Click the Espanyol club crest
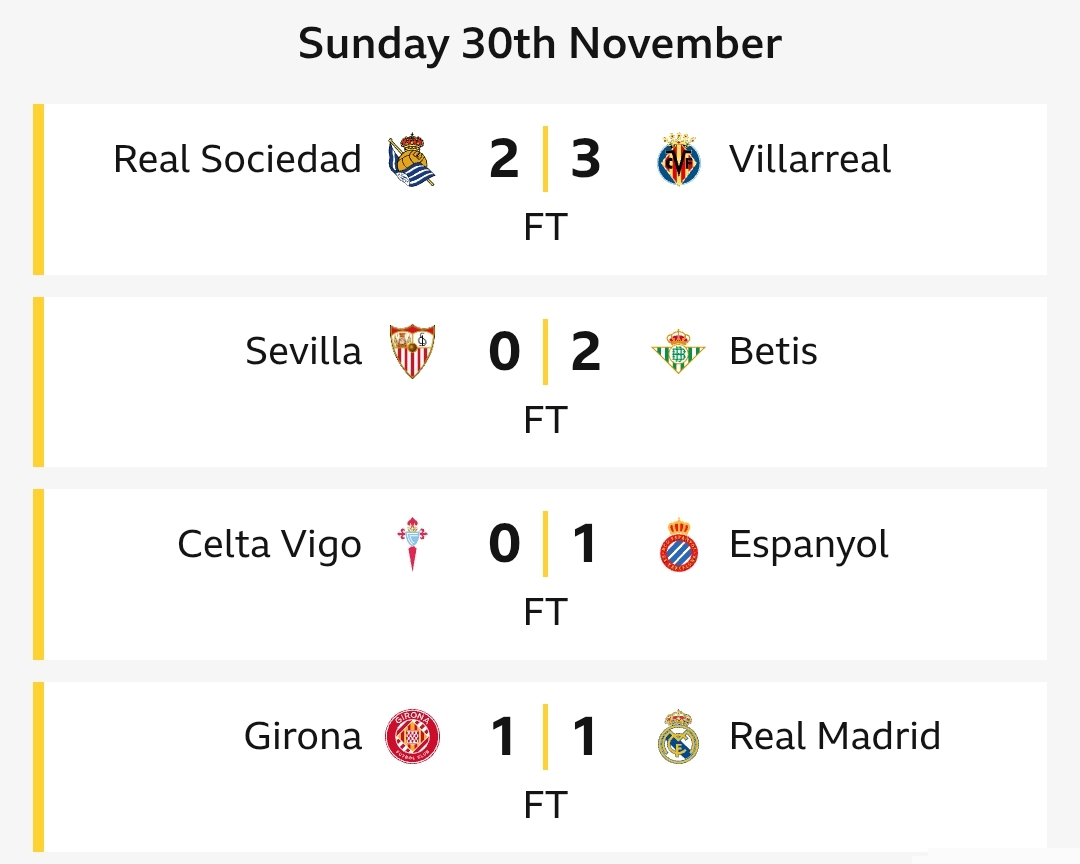Image resolution: width=1080 pixels, height=864 pixels. pos(679,544)
